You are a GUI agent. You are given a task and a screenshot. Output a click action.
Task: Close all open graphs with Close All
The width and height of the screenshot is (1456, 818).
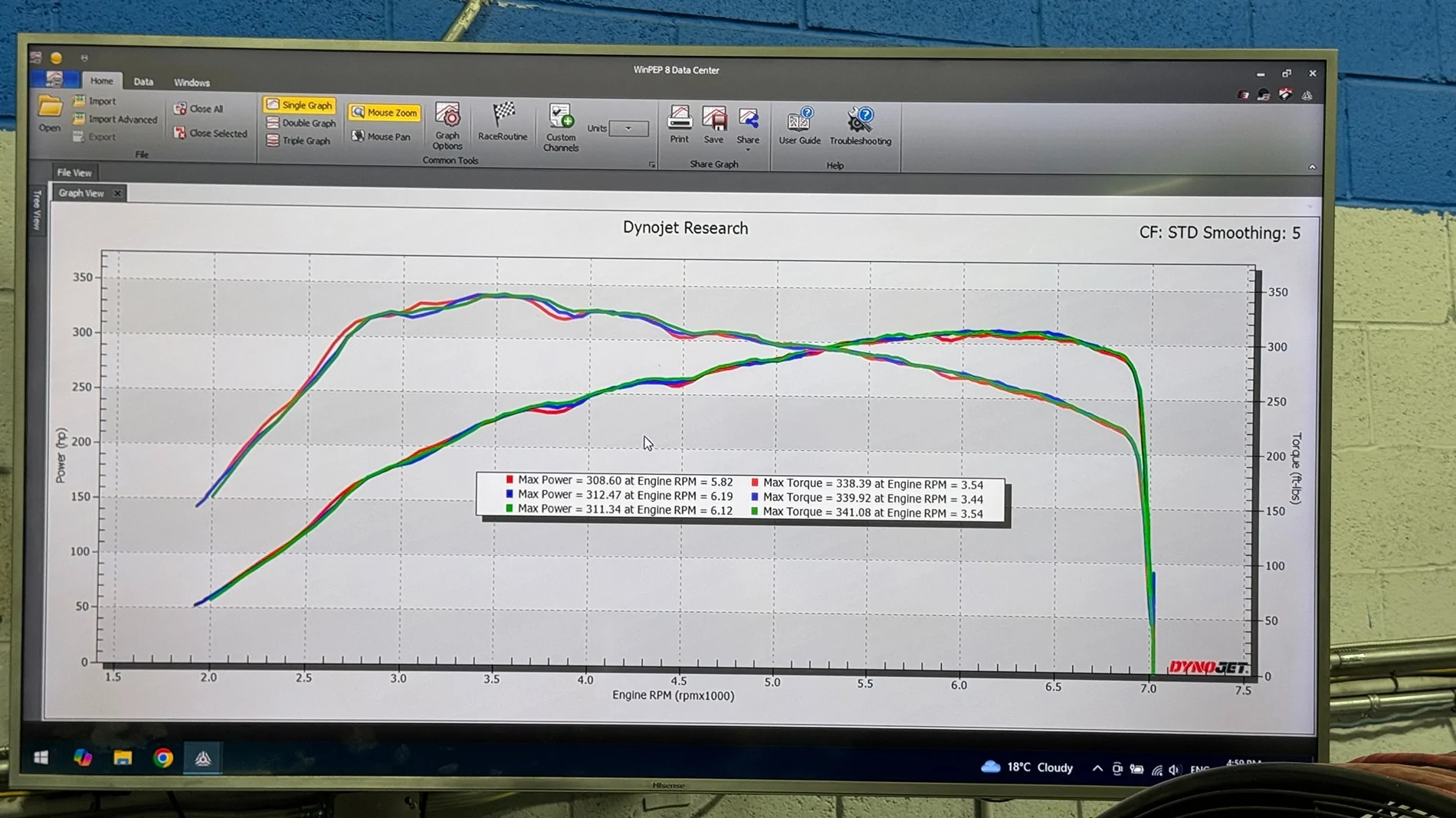(198, 109)
